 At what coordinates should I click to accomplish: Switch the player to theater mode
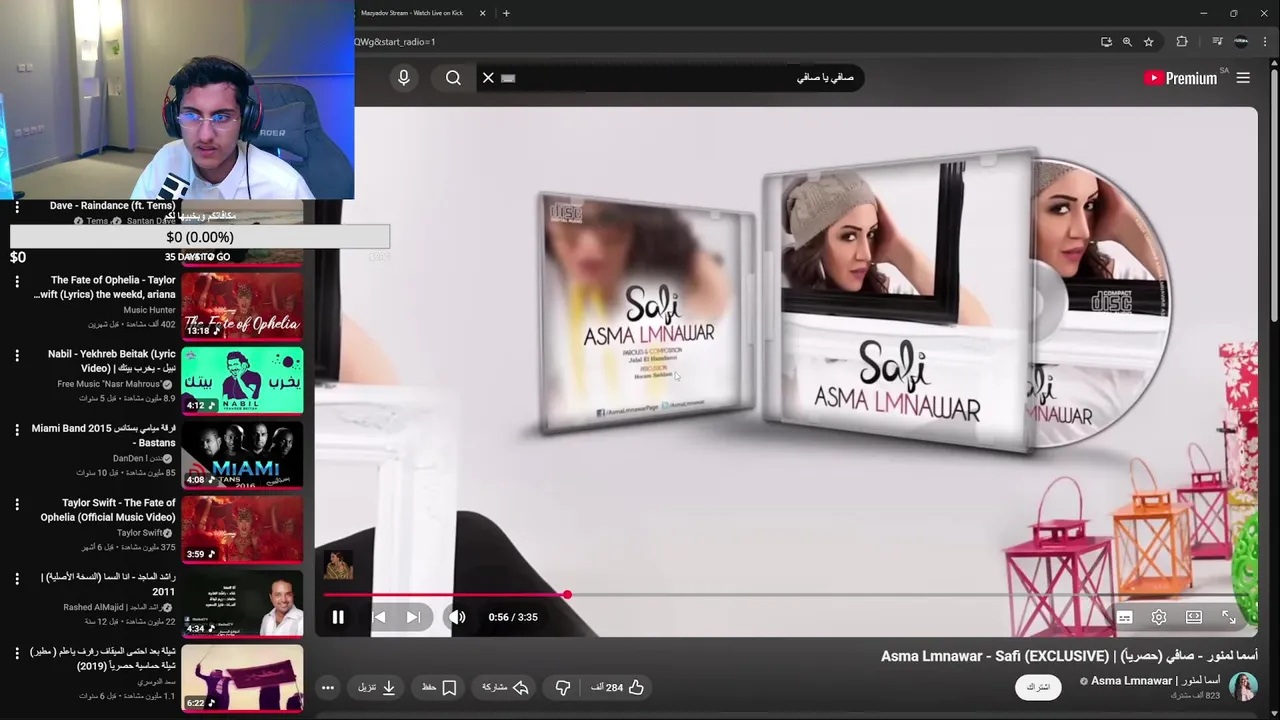(x=1194, y=617)
